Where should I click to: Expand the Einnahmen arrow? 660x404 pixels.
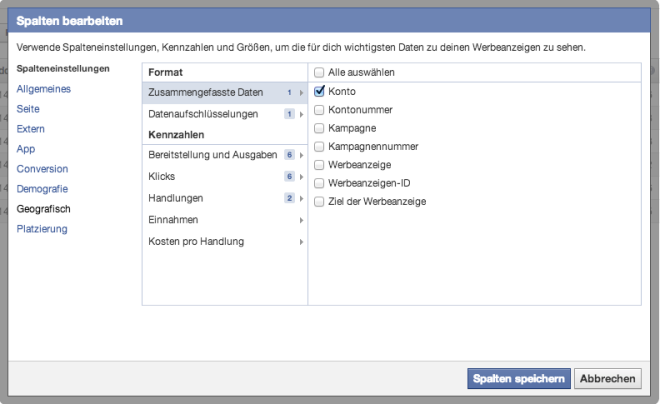(301, 220)
